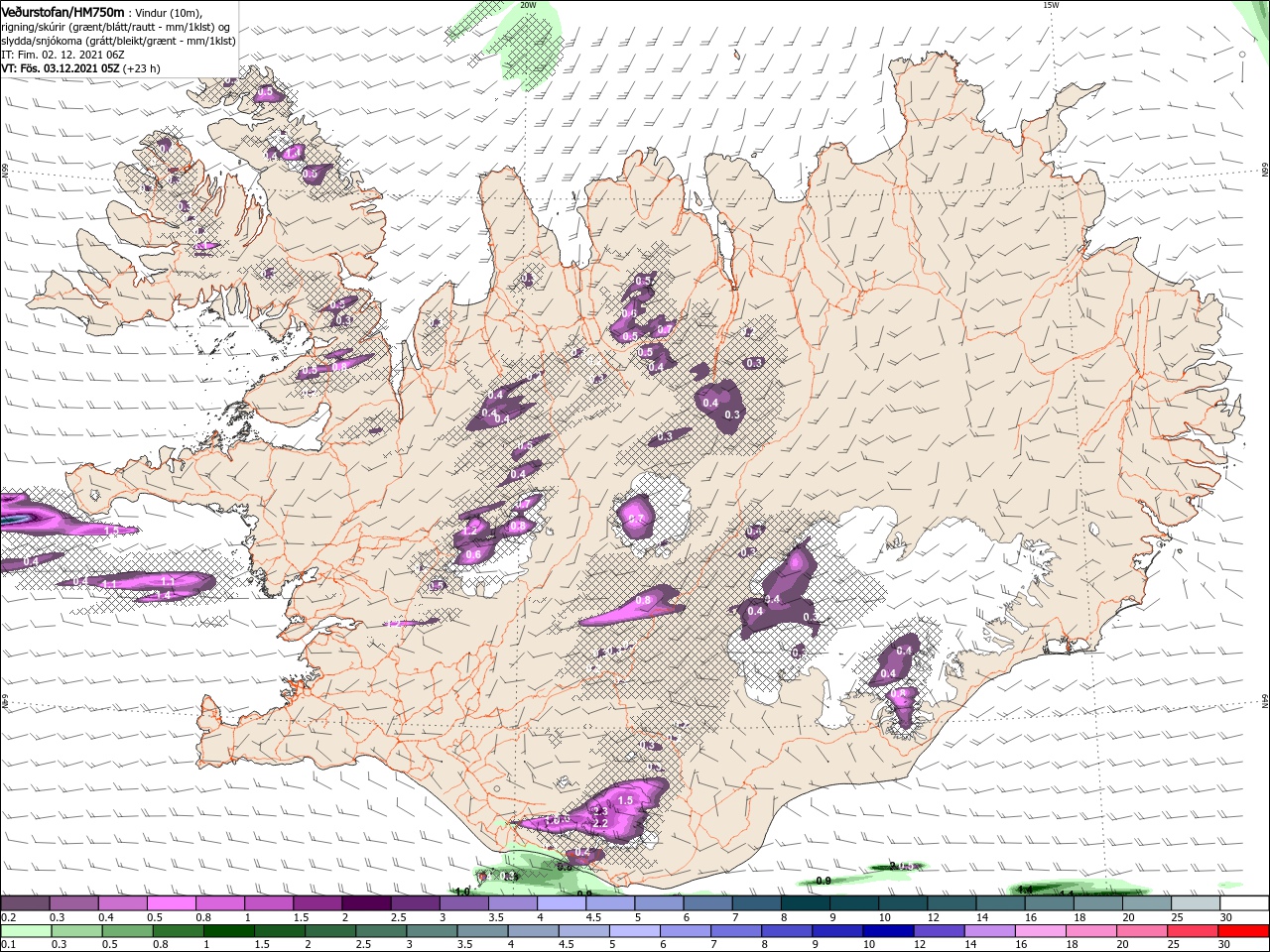1270x952 pixels.
Task: Select the upper legend swatch labeled 2.5
Action: click(415, 903)
